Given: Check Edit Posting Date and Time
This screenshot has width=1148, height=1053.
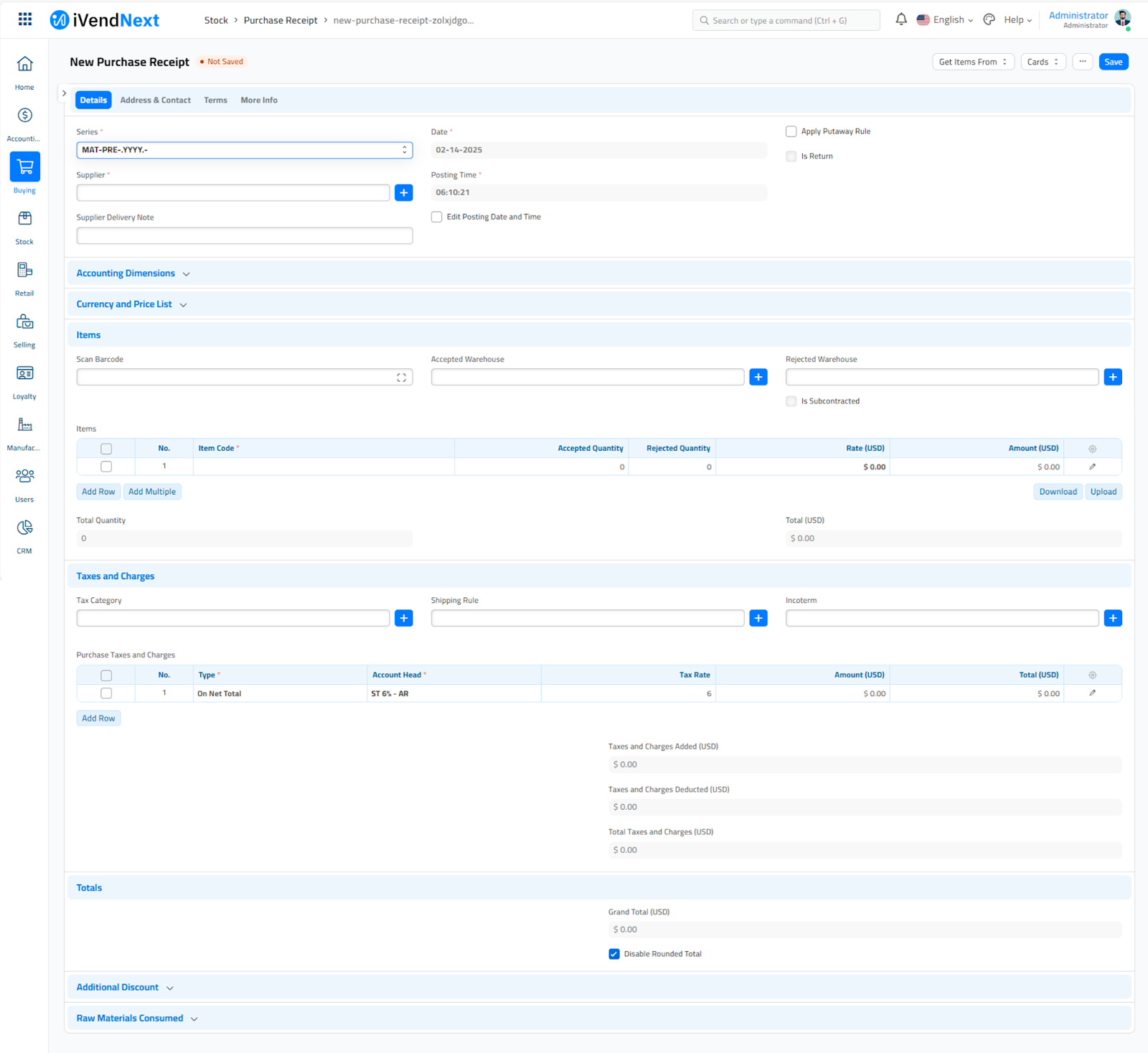Looking at the screenshot, I should (436, 217).
